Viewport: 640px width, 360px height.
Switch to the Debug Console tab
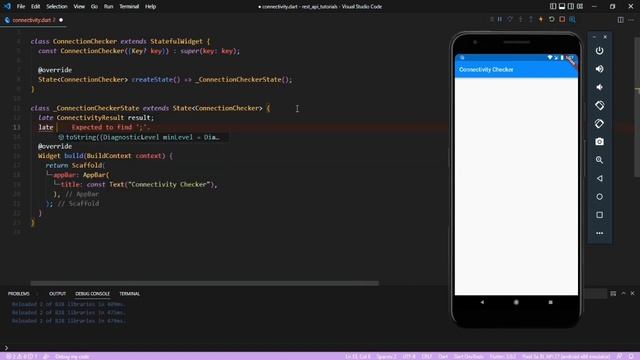pos(92,293)
